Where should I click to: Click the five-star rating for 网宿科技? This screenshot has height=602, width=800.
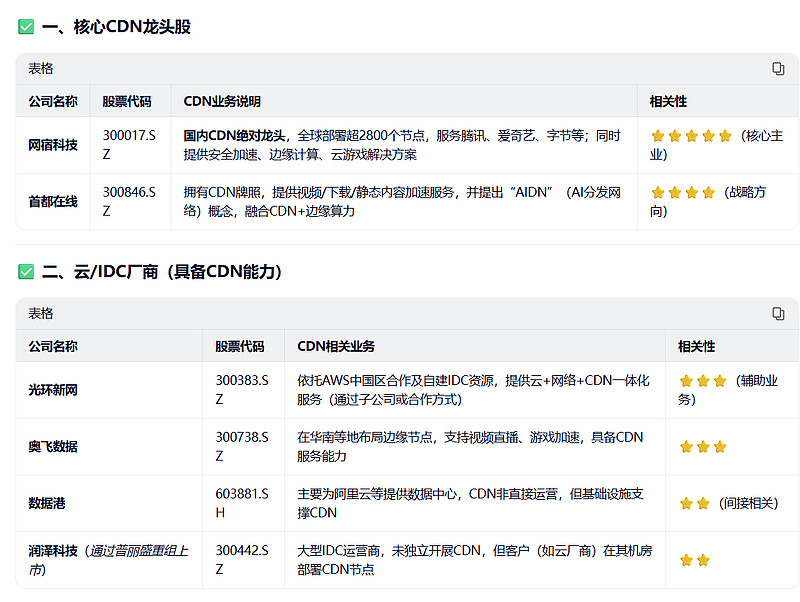(x=691, y=136)
